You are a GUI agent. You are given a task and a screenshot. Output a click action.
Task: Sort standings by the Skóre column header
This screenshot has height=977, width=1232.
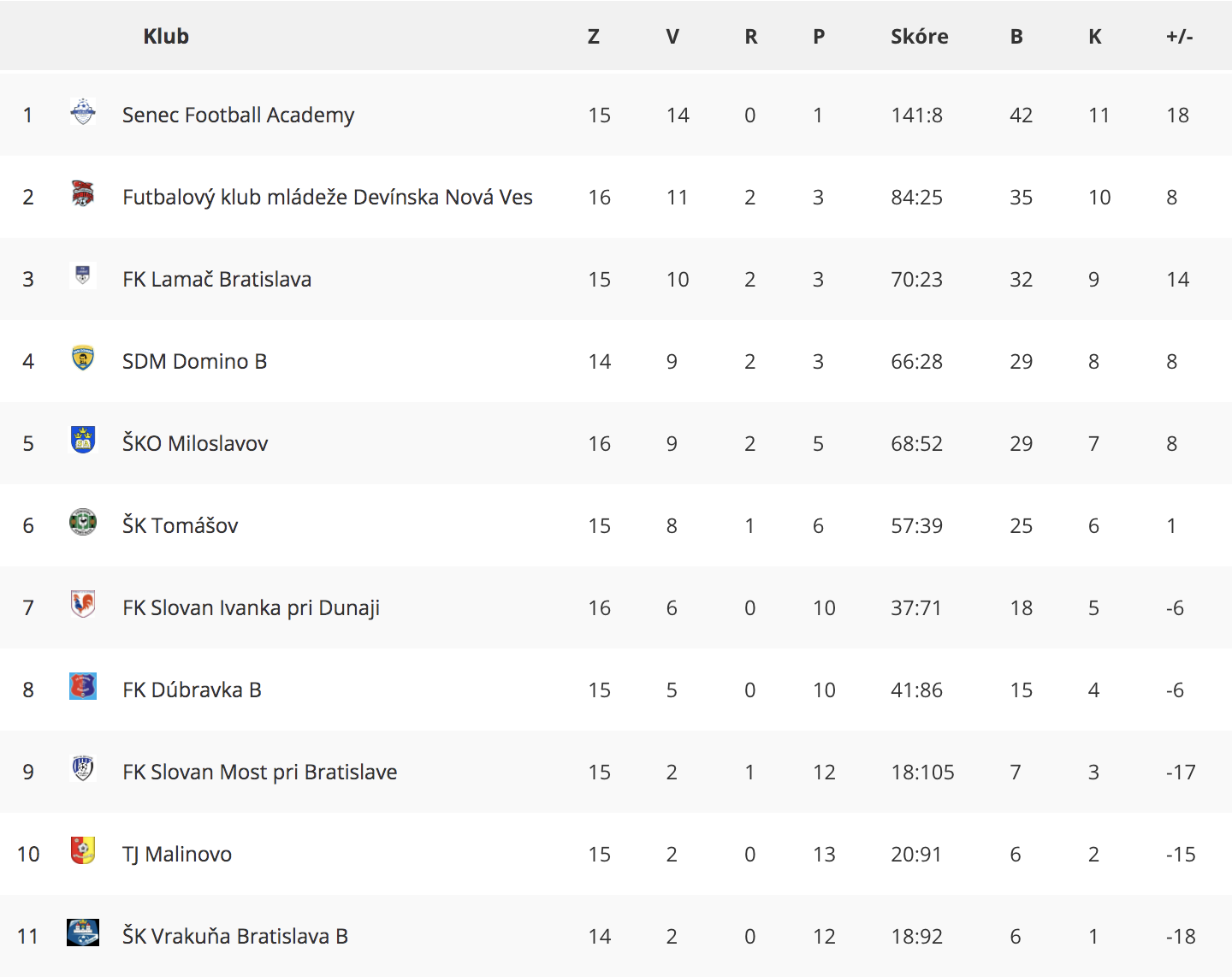pyautogui.click(x=920, y=36)
